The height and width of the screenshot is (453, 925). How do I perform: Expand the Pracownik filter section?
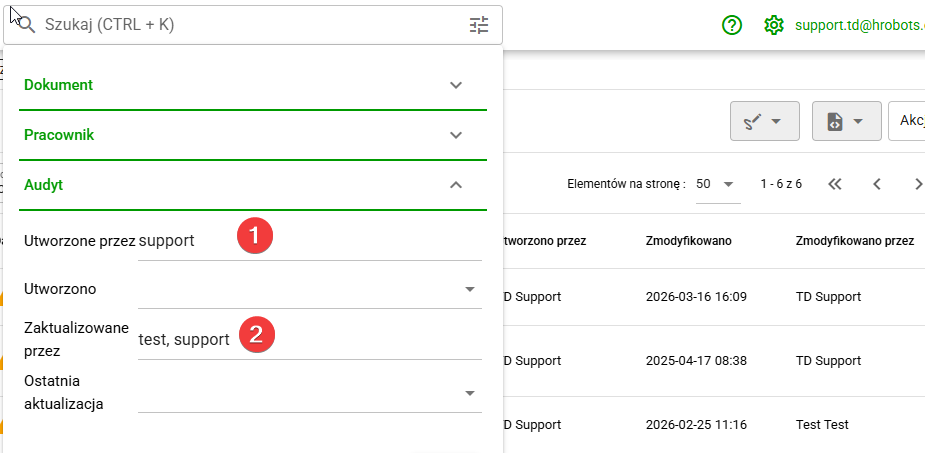(252, 135)
